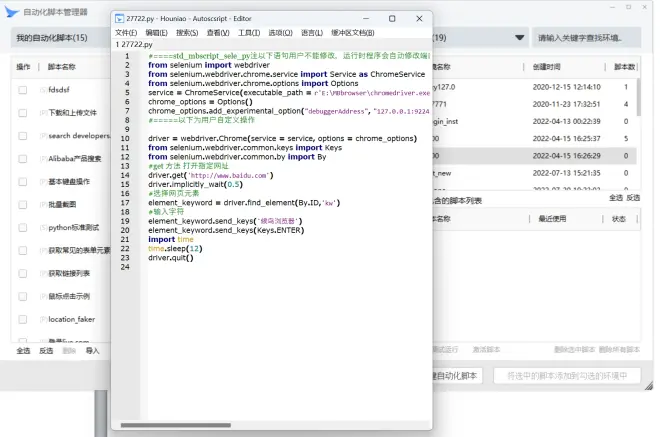The image size is (660, 437).
Task: Select environment row dated 2022-04-15 16:25:37
Action: [x=535, y=139]
